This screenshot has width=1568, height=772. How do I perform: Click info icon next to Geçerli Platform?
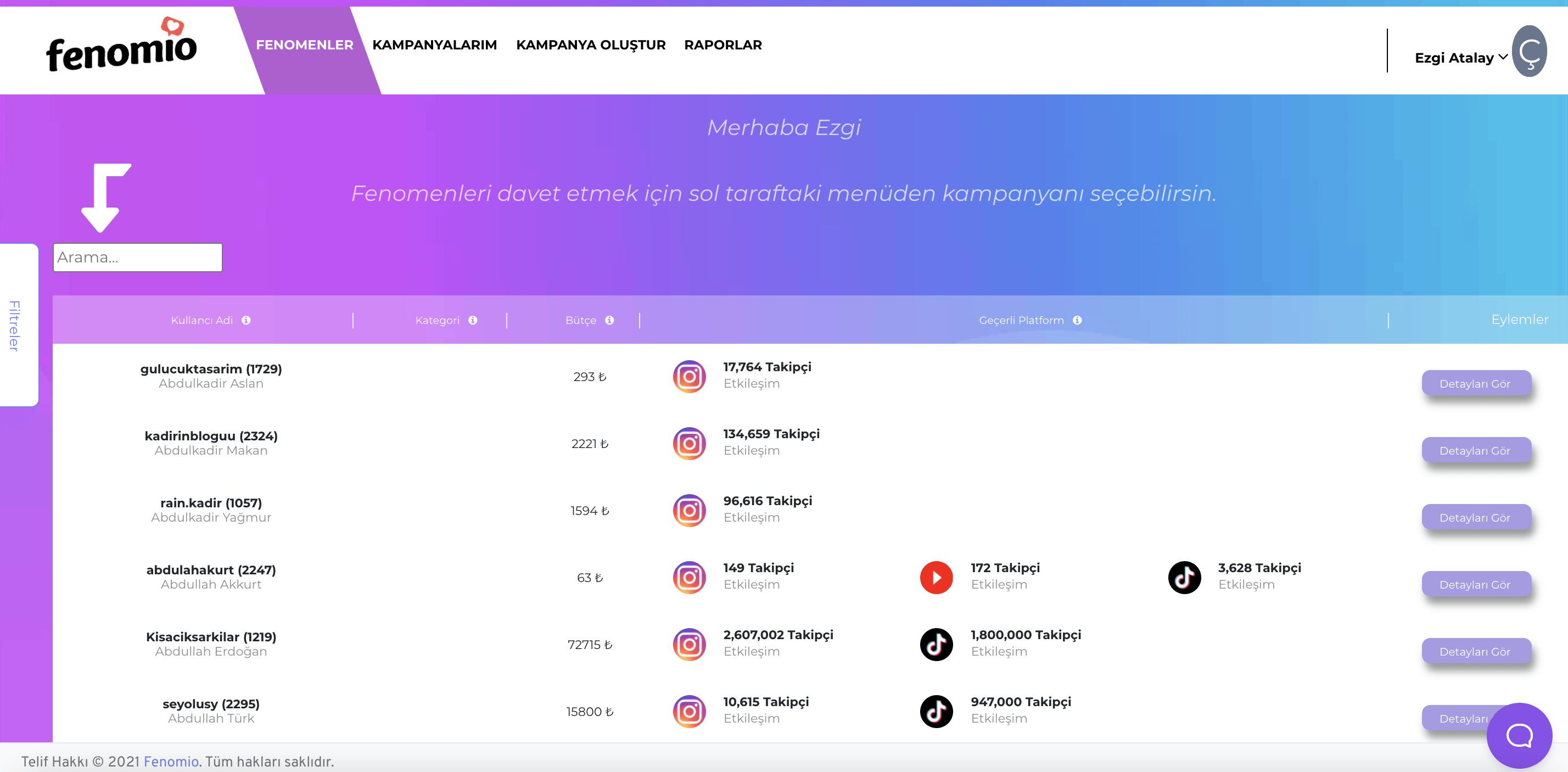[1077, 320]
